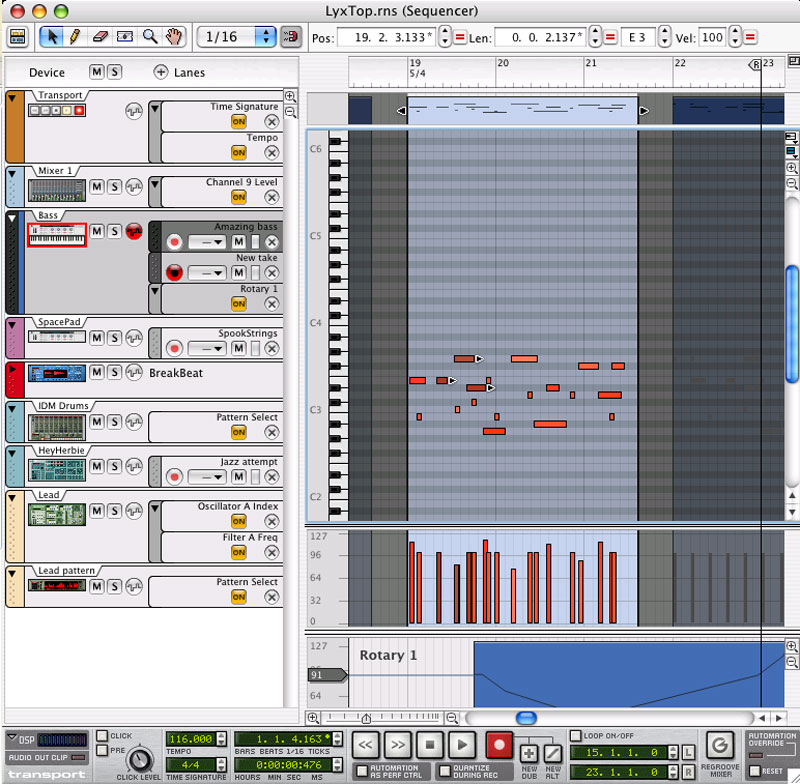
Task: Collapse the Bass track disclosure triangle
Action: click(13, 216)
